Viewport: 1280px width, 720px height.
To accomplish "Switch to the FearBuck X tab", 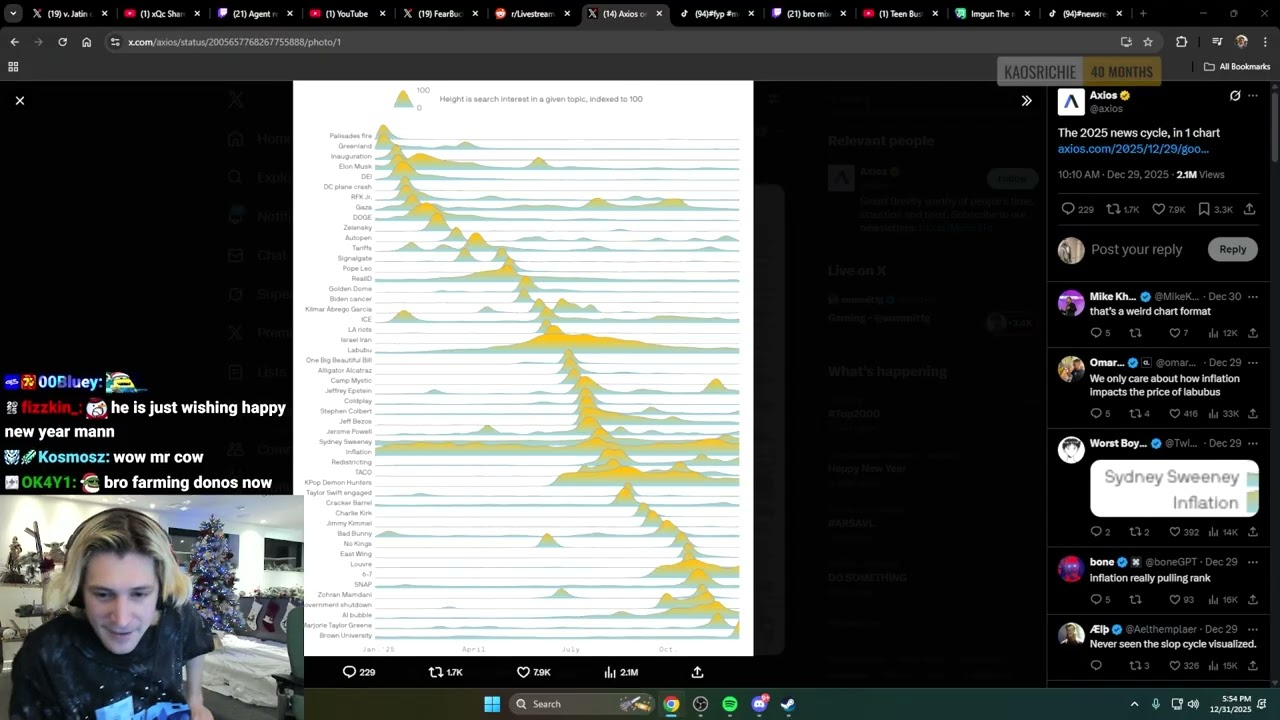I will point(442,14).
